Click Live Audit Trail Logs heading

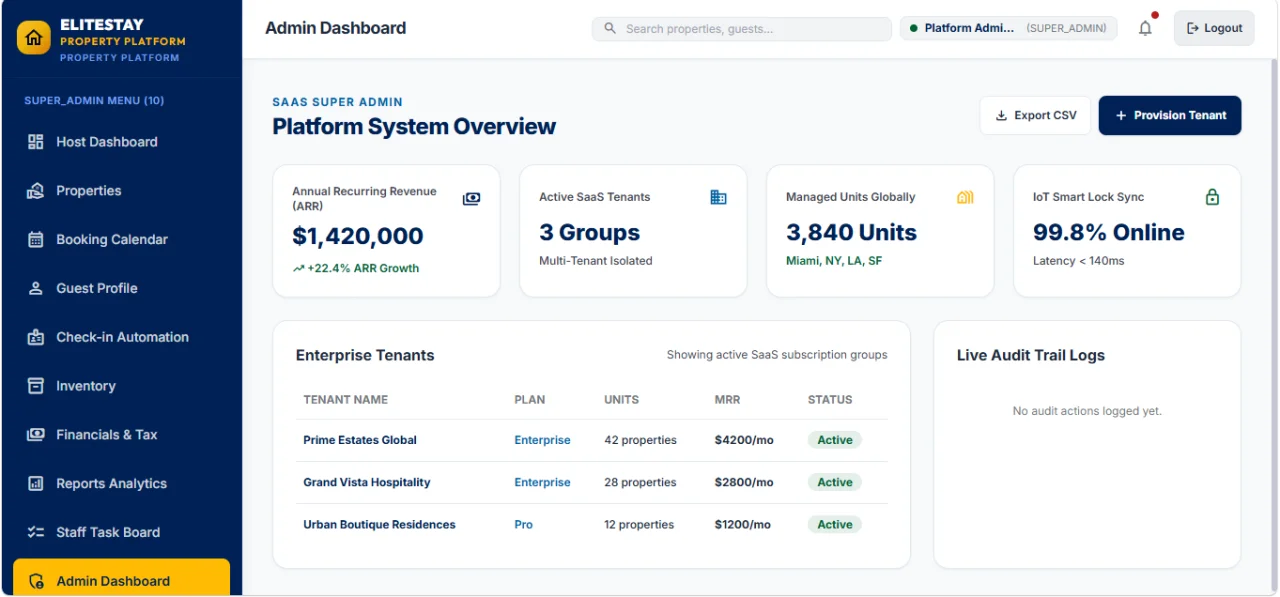(1031, 355)
